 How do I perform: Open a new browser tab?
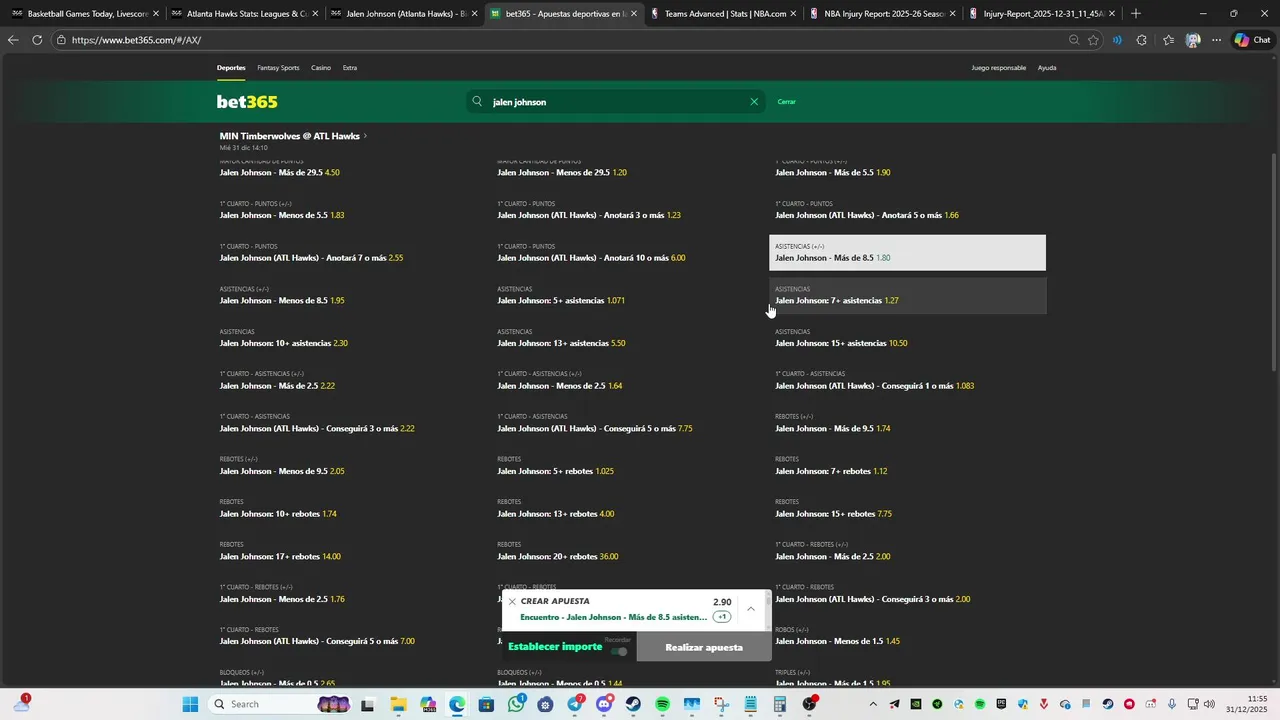point(1135,14)
